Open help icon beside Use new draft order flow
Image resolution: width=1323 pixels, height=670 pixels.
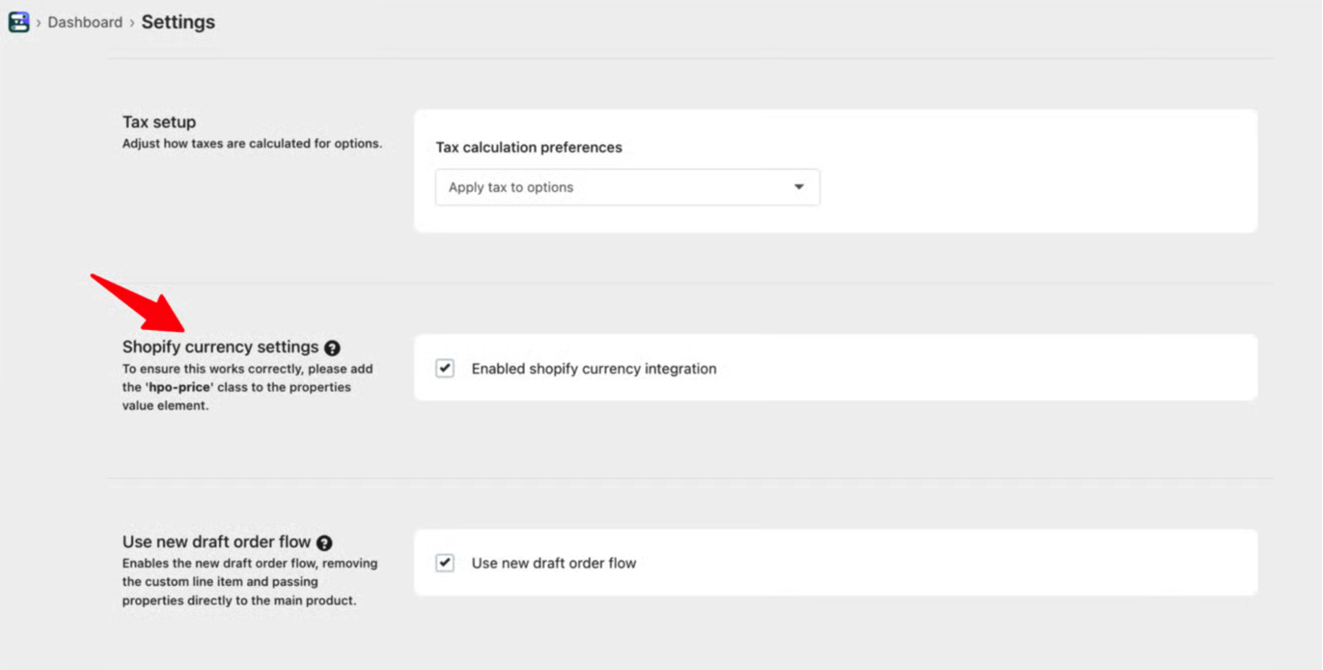(324, 543)
